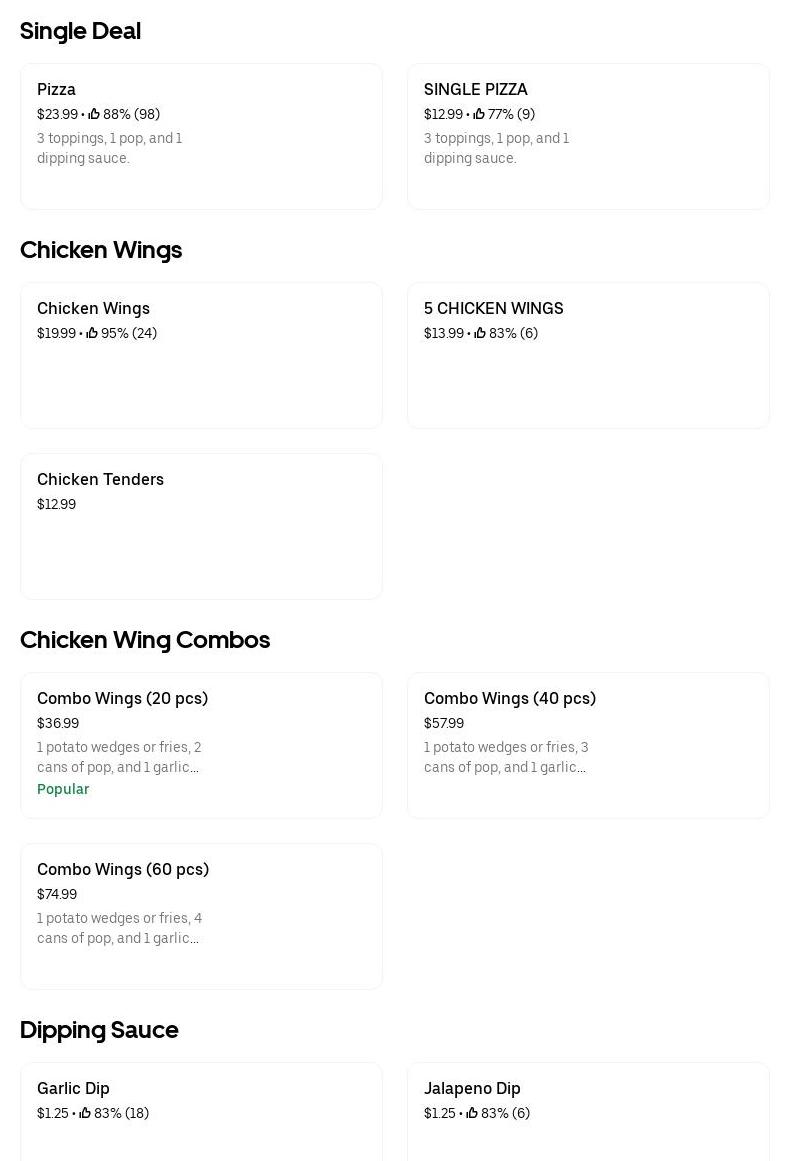
Task: Click thumbs-up icon next to Garlic Dip
Action: 85,1113
